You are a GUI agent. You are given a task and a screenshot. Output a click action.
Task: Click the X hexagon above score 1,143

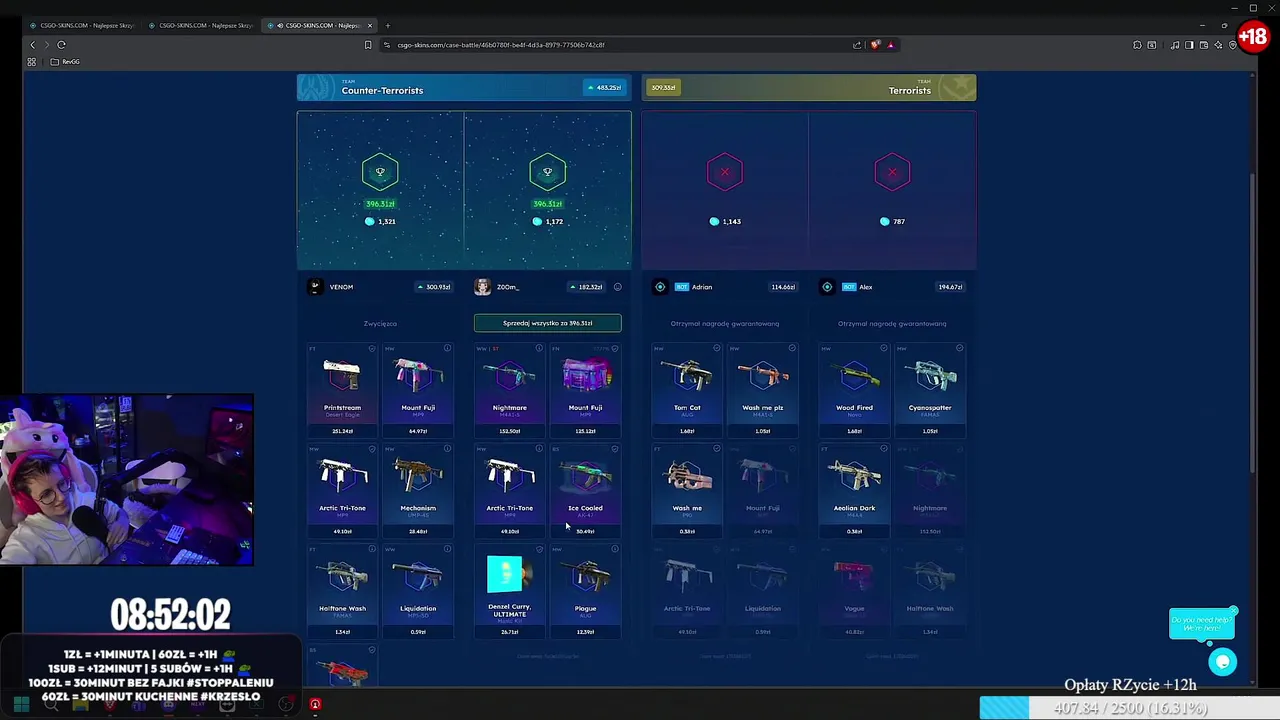[725, 172]
